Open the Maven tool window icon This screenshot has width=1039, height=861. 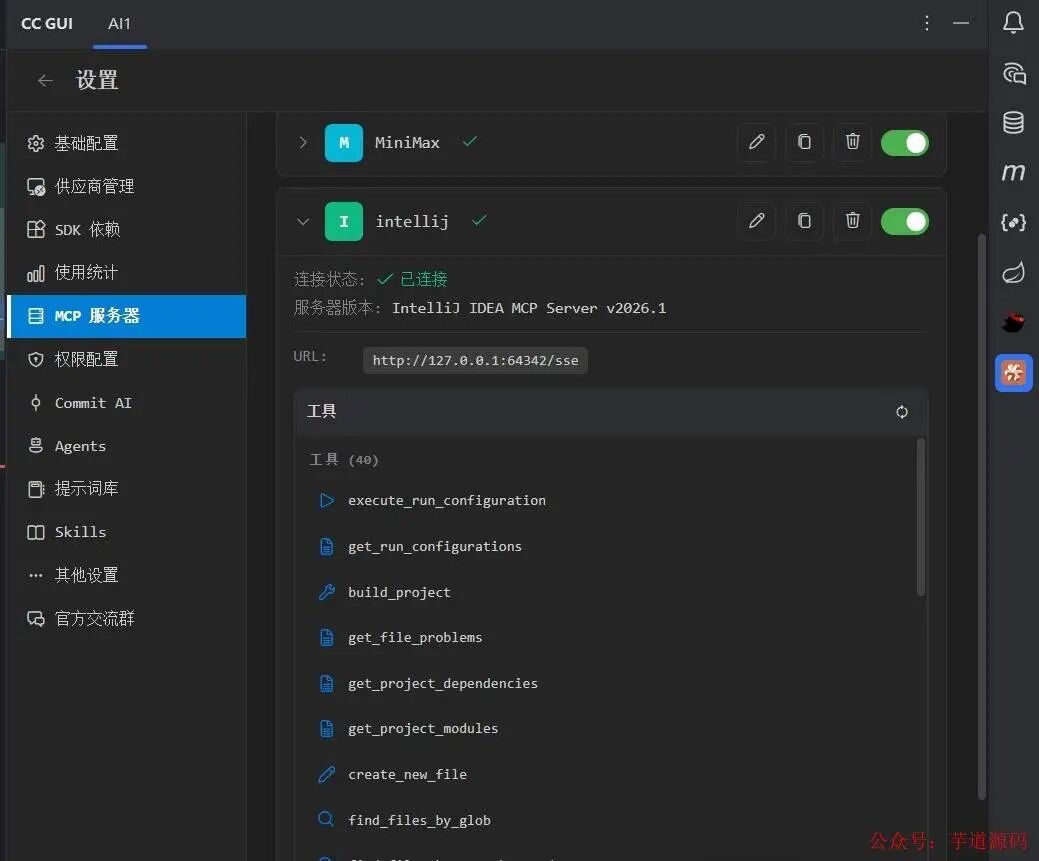[x=1013, y=172]
